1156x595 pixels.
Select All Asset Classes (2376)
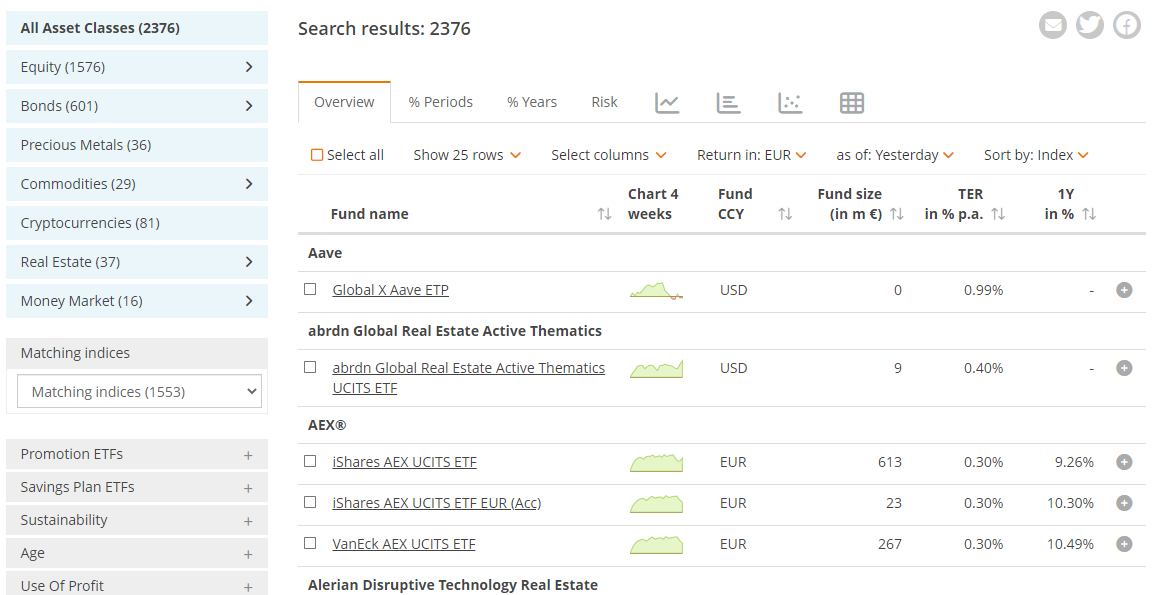[x=137, y=28]
